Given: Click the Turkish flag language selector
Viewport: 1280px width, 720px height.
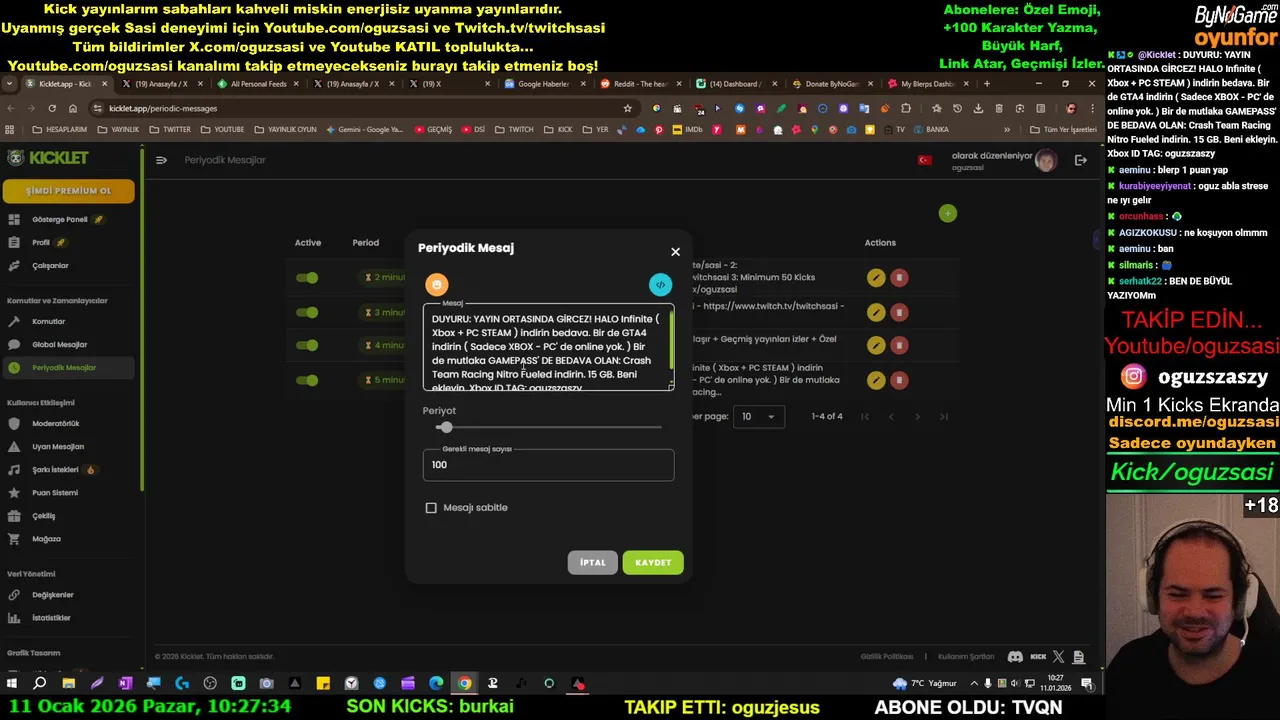Looking at the screenshot, I should [925, 160].
